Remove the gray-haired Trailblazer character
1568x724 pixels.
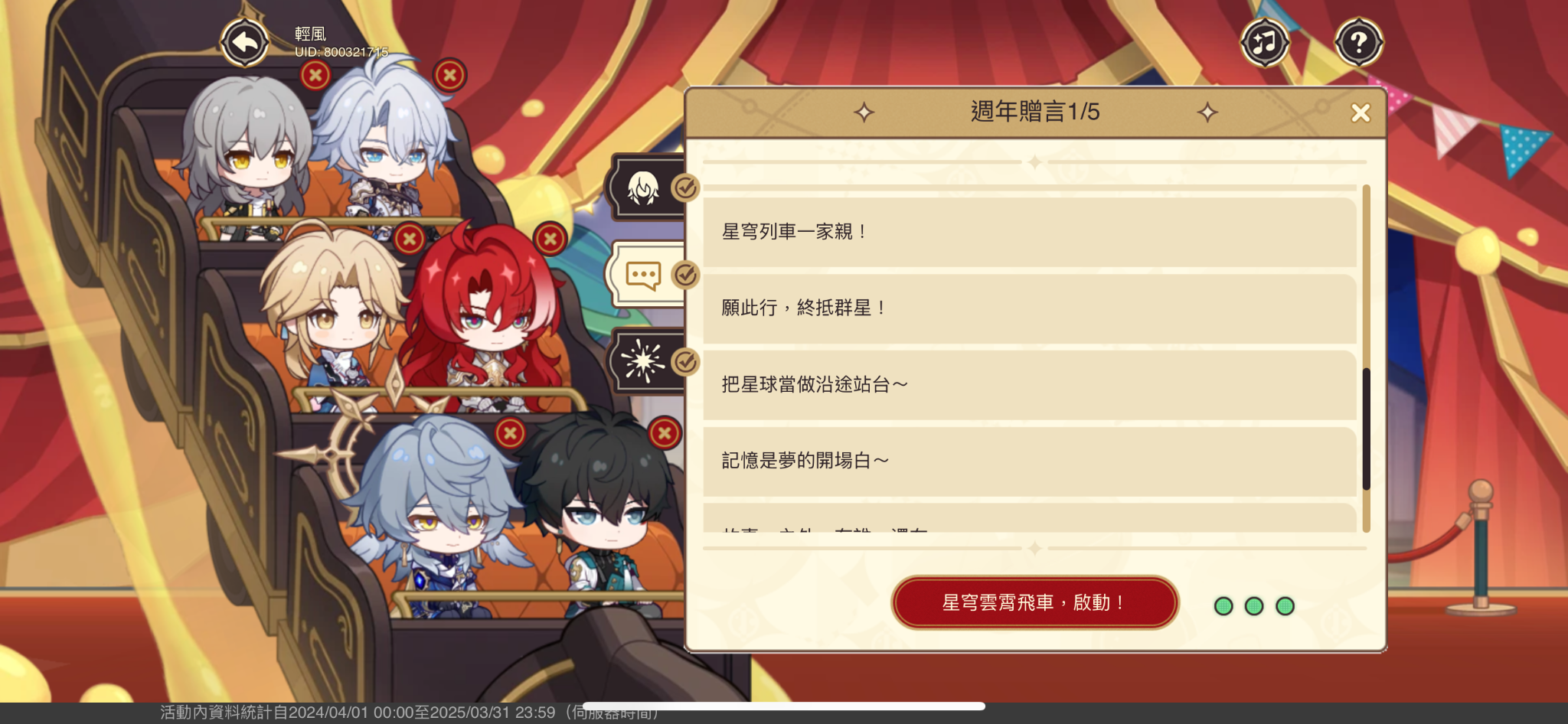pos(315,75)
